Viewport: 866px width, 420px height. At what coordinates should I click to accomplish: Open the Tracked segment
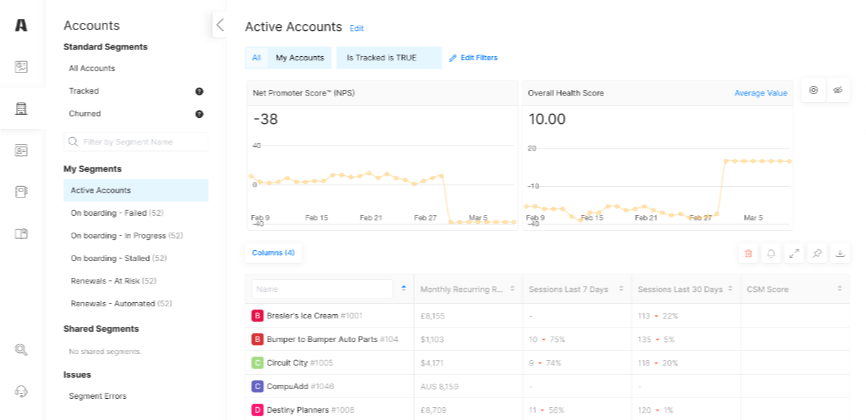coord(84,91)
